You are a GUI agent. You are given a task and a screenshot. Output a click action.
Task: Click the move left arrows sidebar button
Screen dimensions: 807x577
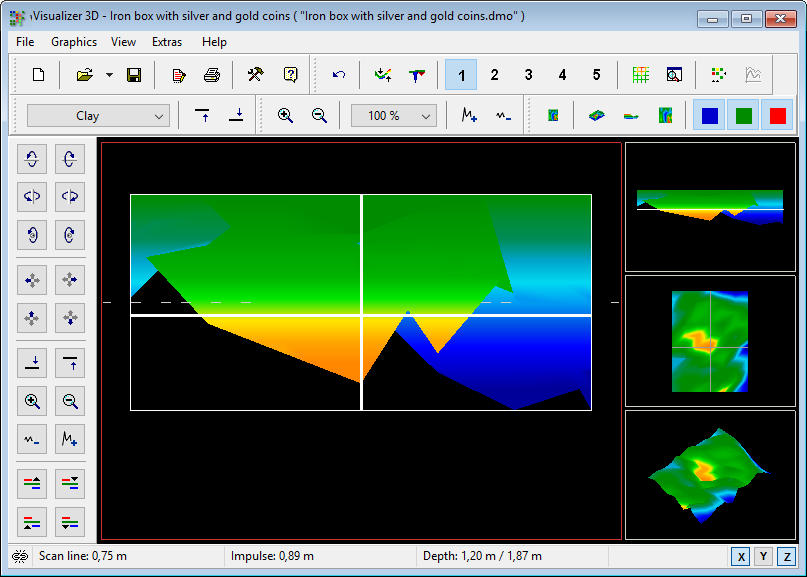pos(32,280)
